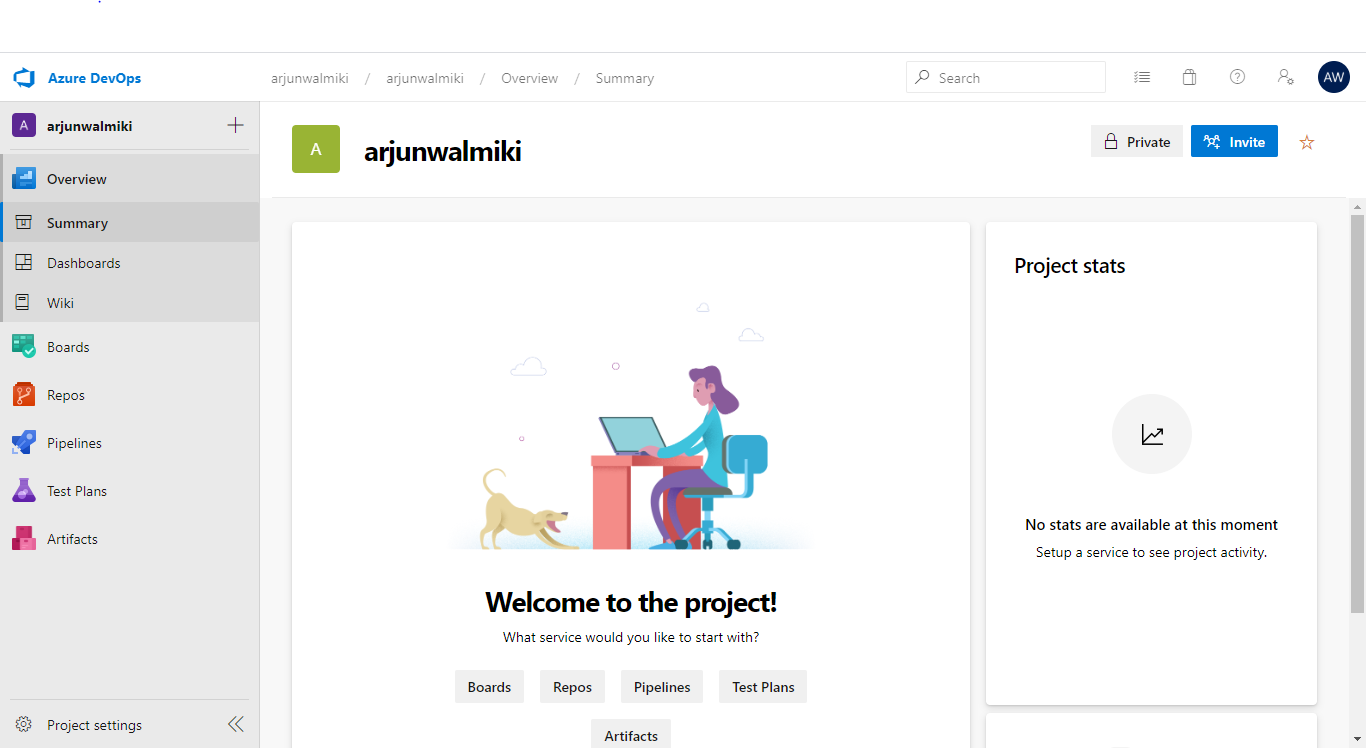Click the arjunwalmiki project name in sidebar
Image resolution: width=1366 pixels, height=748 pixels.
pos(90,126)
